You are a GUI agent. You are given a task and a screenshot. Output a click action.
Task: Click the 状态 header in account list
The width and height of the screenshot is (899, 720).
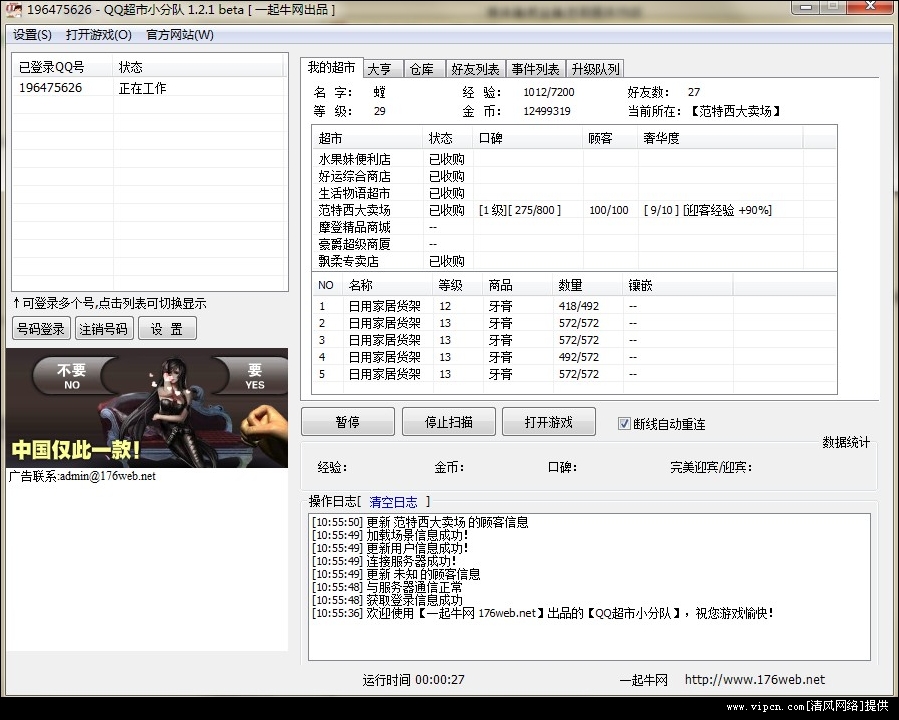pyautogui.click(x=198, y=67)
